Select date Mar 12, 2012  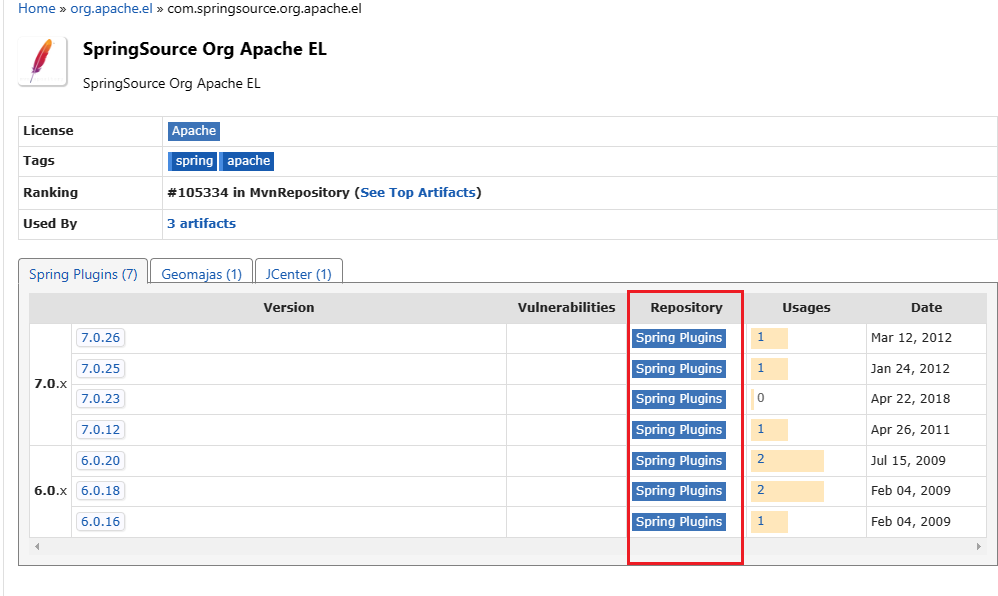coord(911,337)
